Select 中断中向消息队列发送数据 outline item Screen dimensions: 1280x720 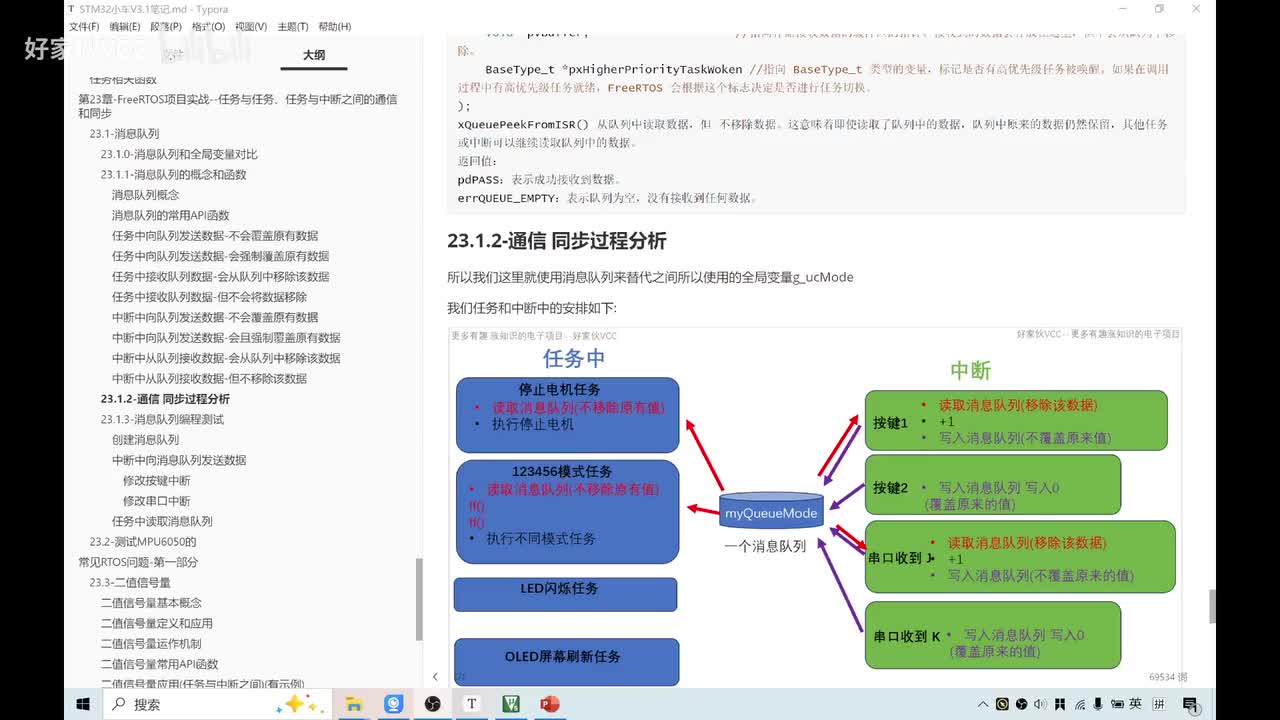point(179,460)
